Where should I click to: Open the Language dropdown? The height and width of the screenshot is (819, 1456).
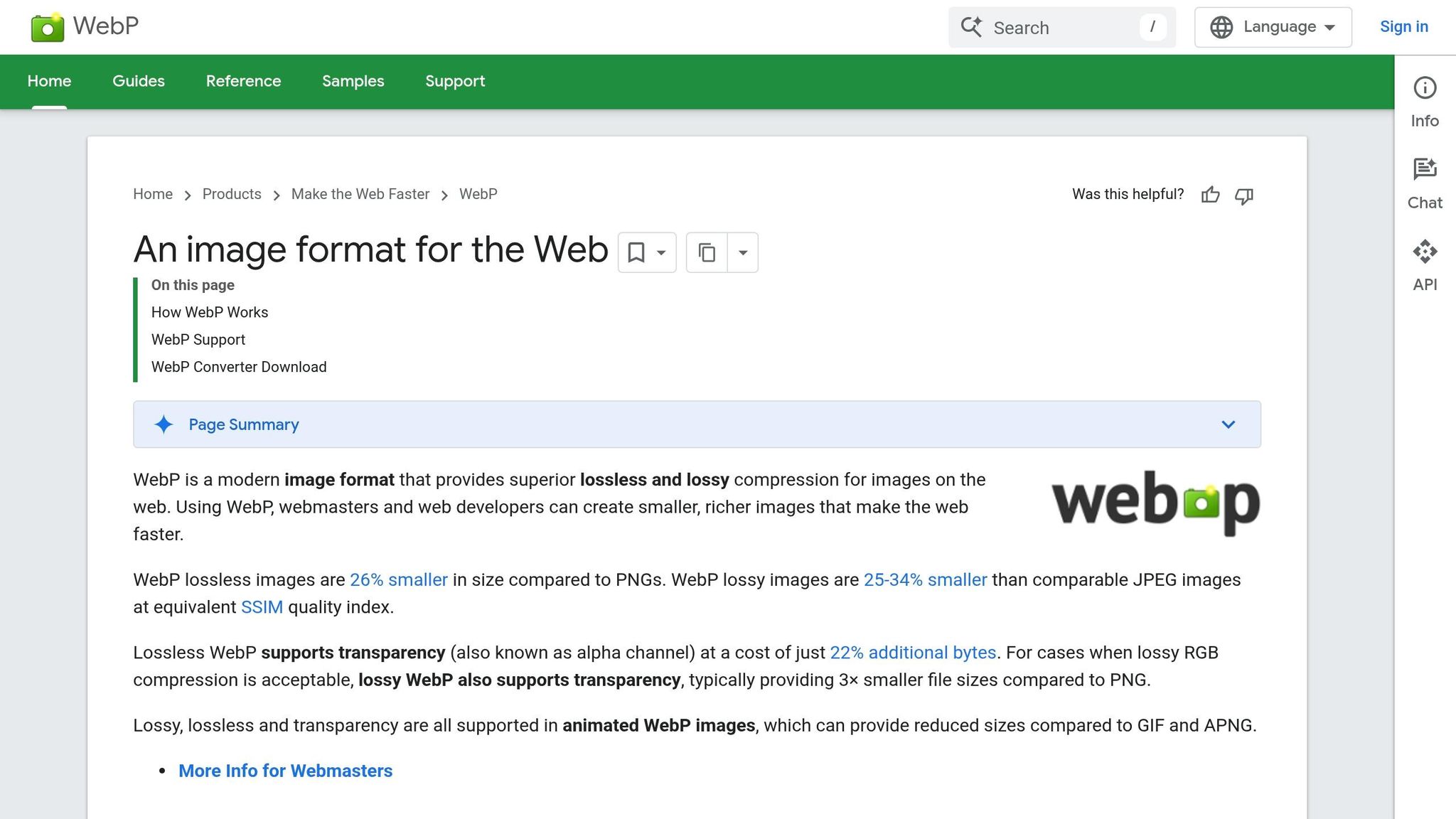(1273, 27)
